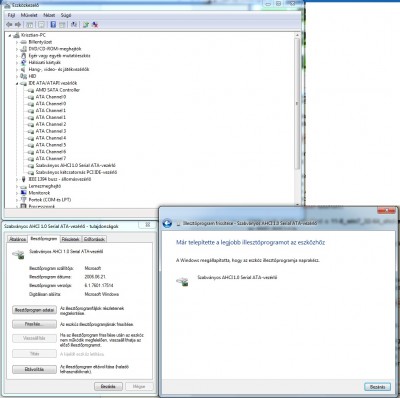Viewport: 400px width, 398px height.
Task: Select ATA Channel 2 in the tree
Action: click(x=51, y=124)
